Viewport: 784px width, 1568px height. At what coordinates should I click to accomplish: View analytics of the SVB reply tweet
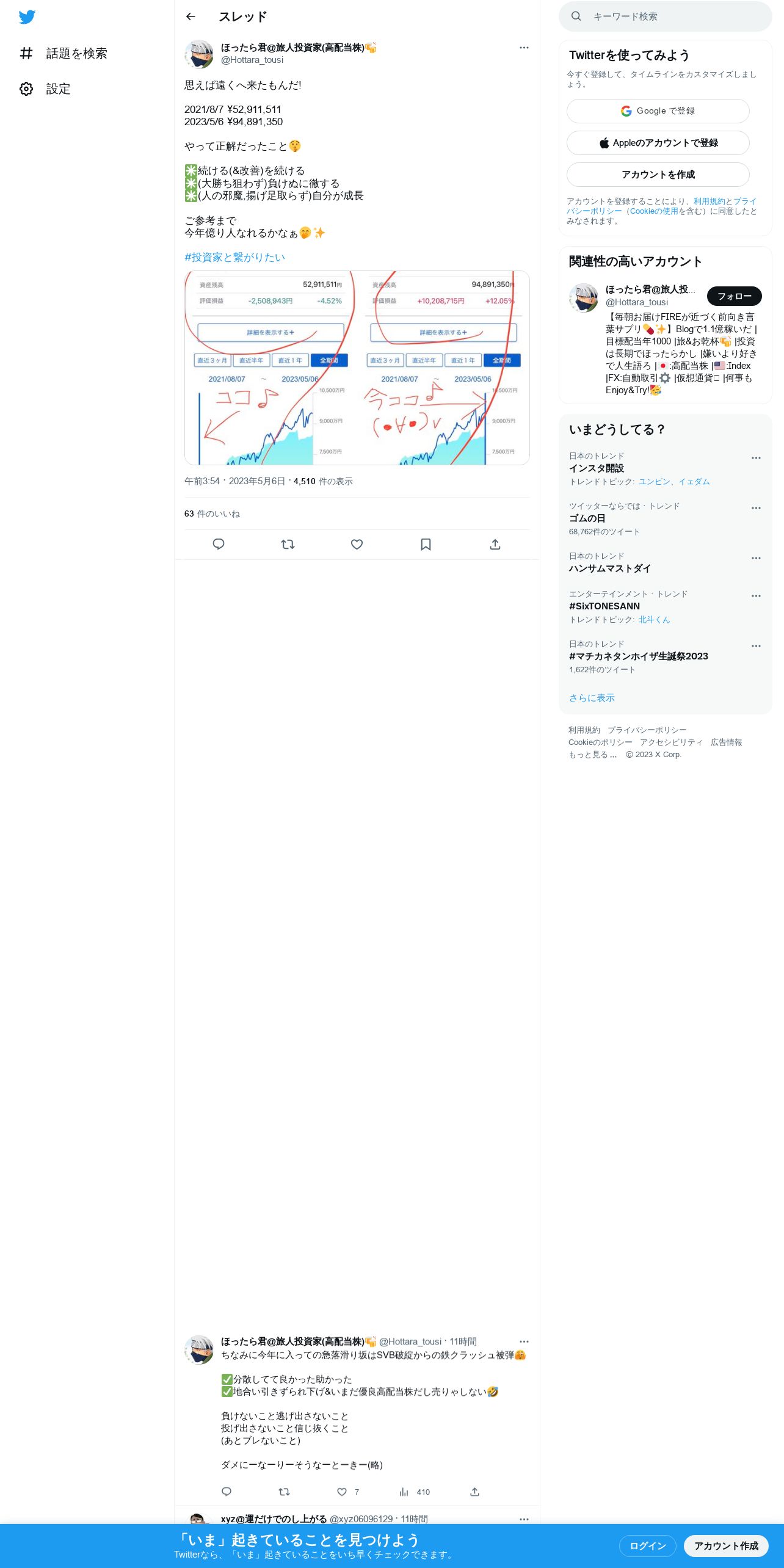pos(415,1492)
